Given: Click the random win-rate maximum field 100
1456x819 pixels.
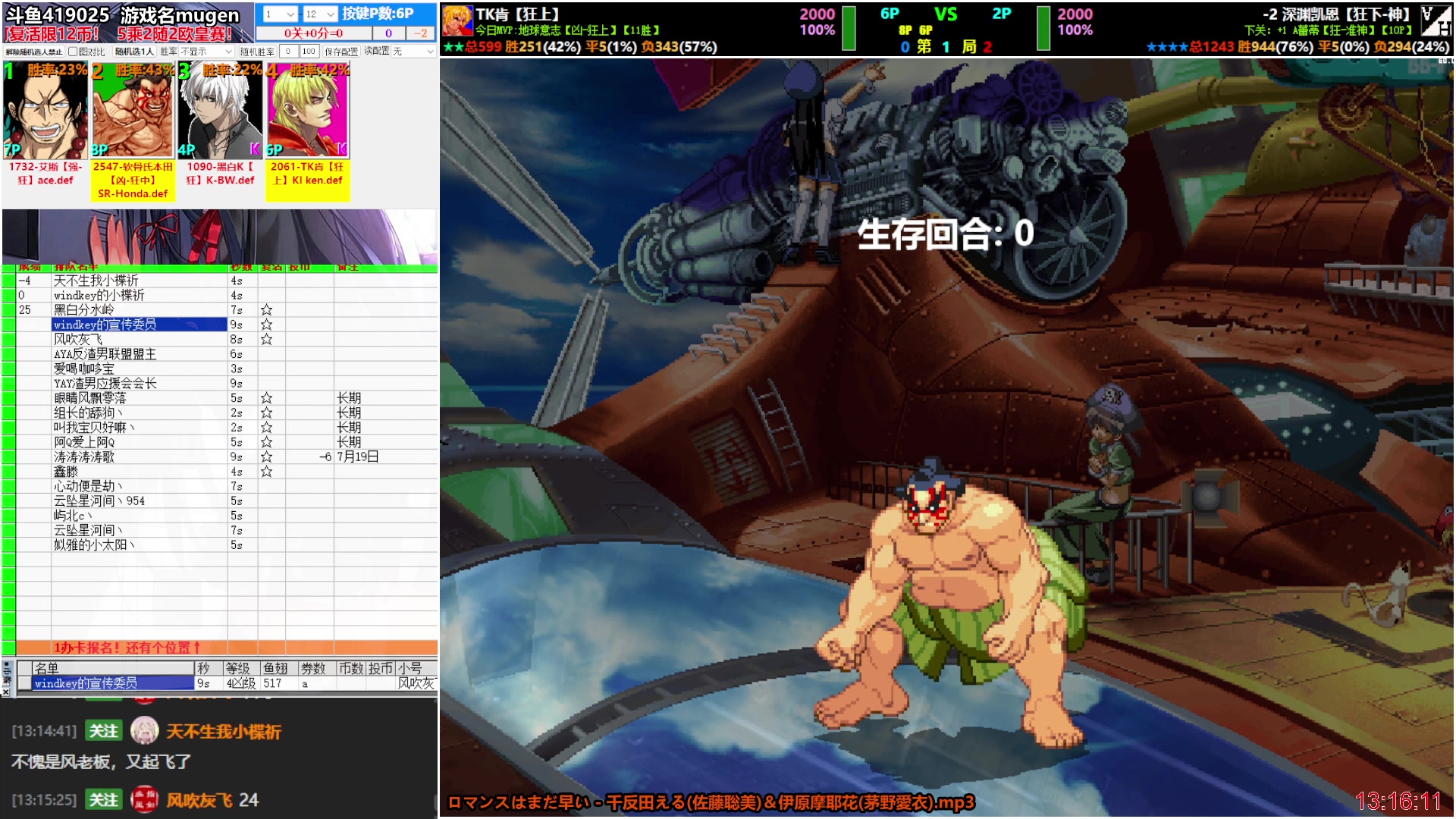Looking at the screenshot, I should click(x=309, y=52).
